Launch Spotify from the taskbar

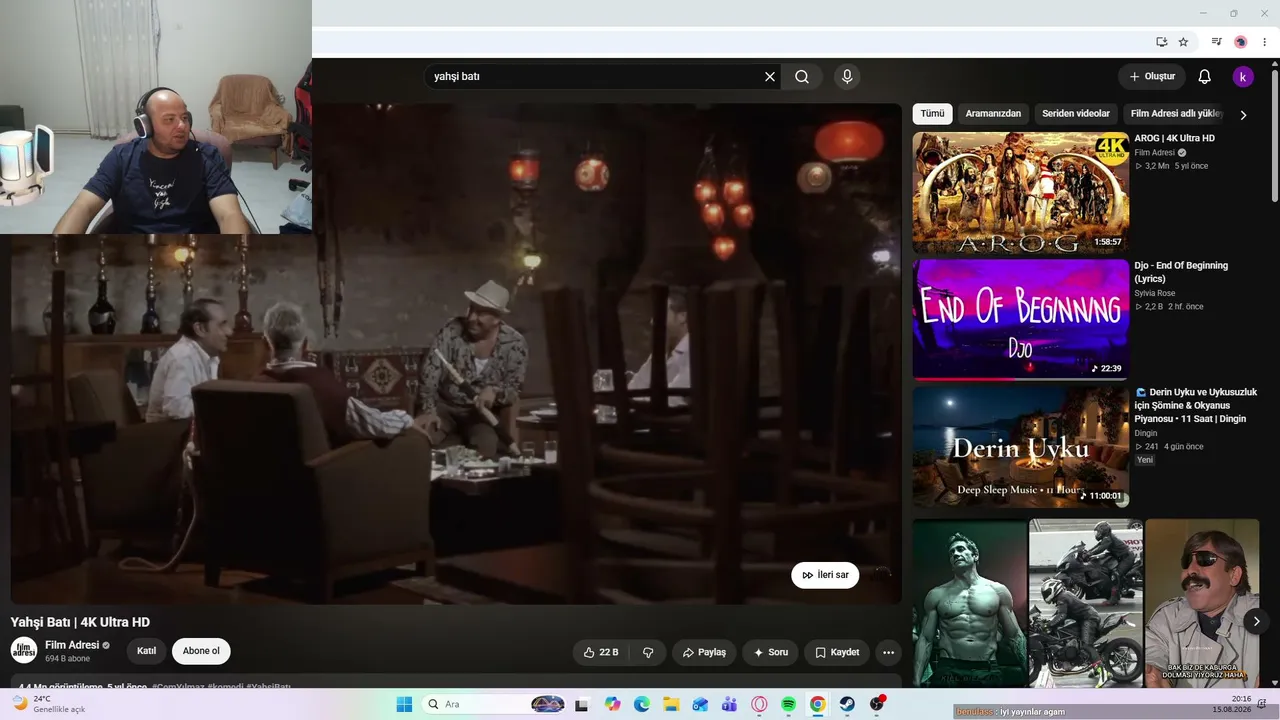tap(788, 704)
